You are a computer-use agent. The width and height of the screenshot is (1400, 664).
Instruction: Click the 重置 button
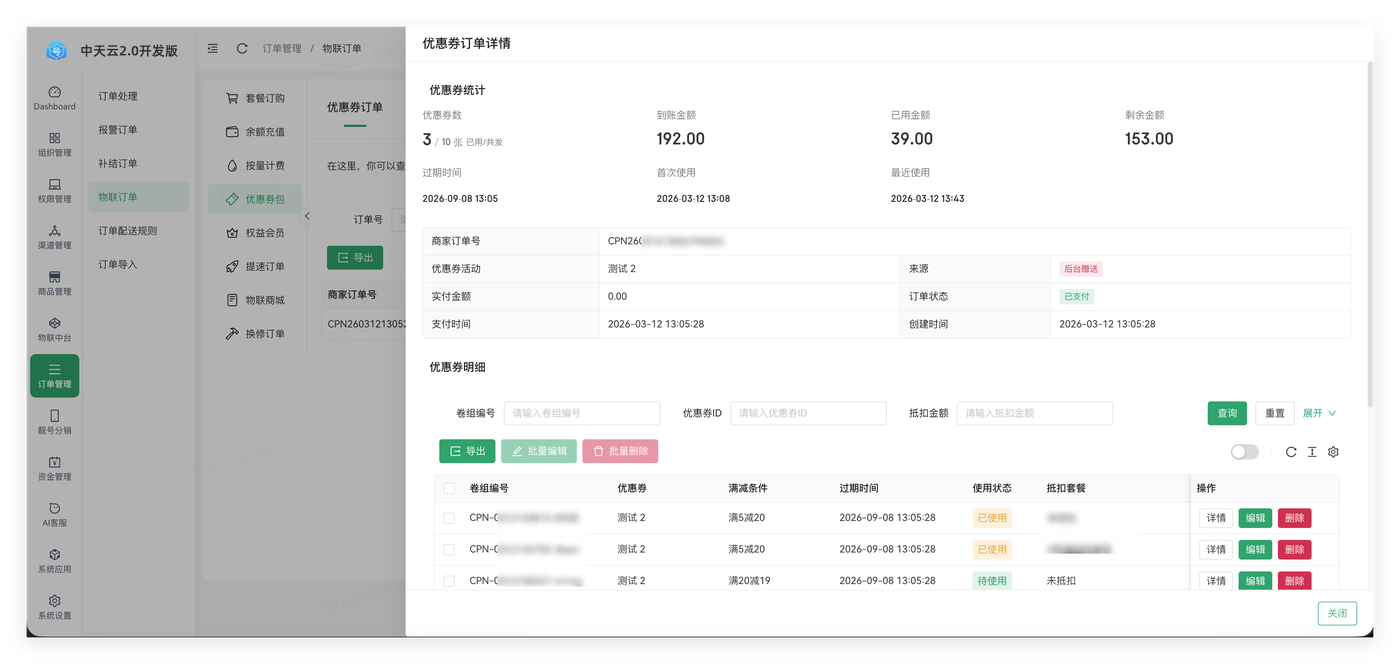click(1275, 413)
